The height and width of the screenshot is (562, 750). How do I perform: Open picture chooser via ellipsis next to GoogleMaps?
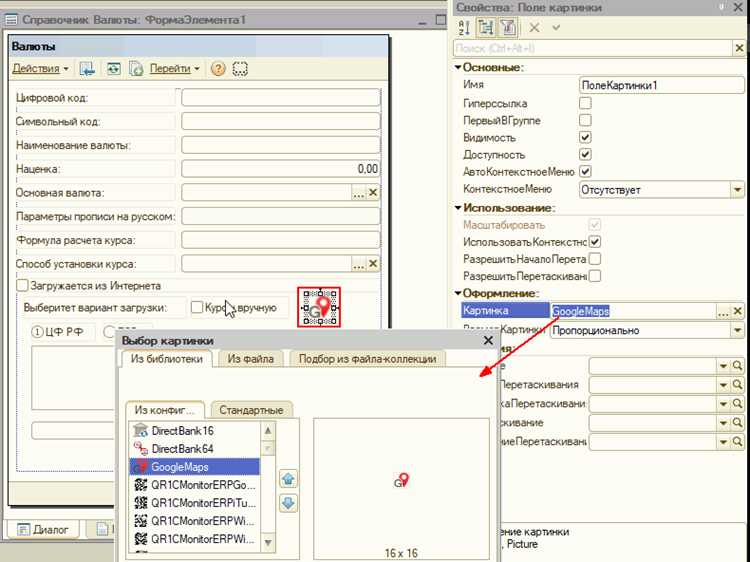pyautogui.click(x=723, y=311)
